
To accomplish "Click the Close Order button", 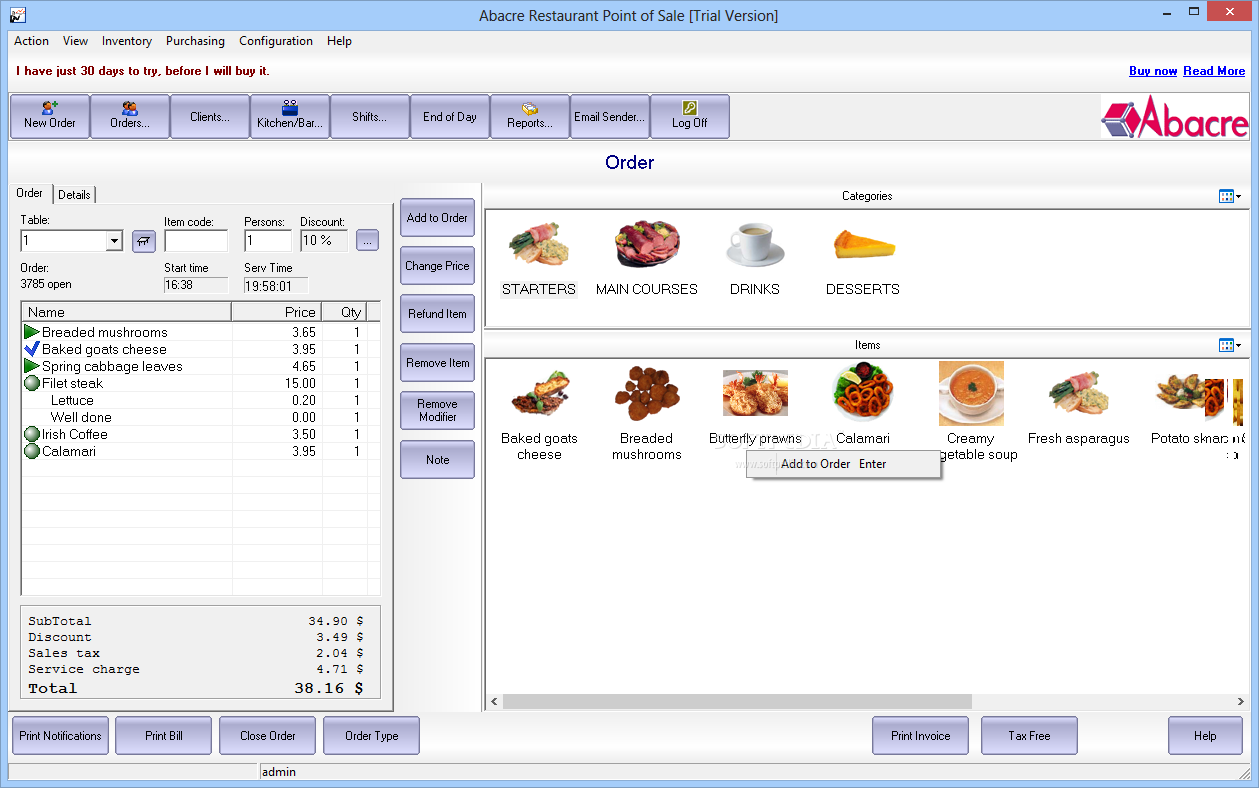I will [x=268, y=736].
